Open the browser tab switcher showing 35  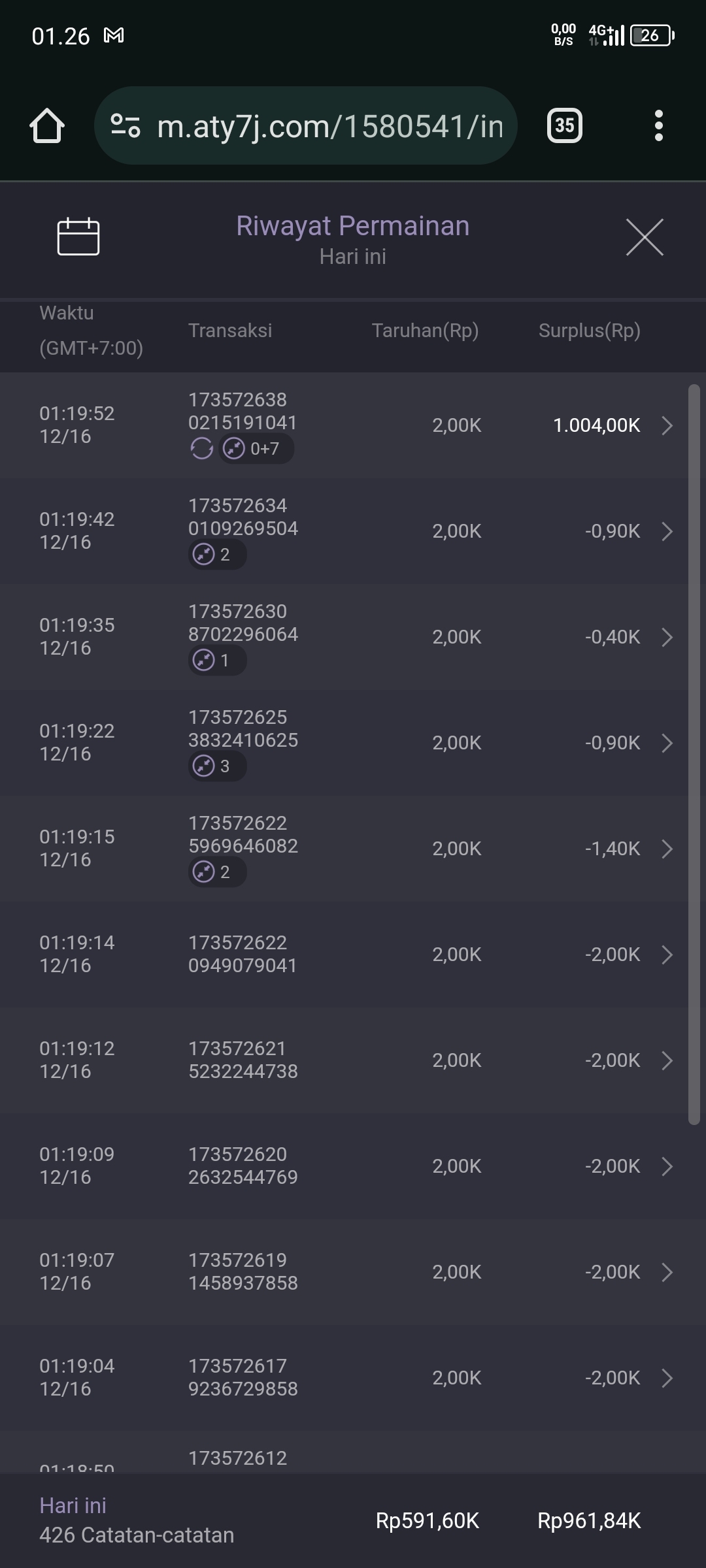[x=565, y=125]
